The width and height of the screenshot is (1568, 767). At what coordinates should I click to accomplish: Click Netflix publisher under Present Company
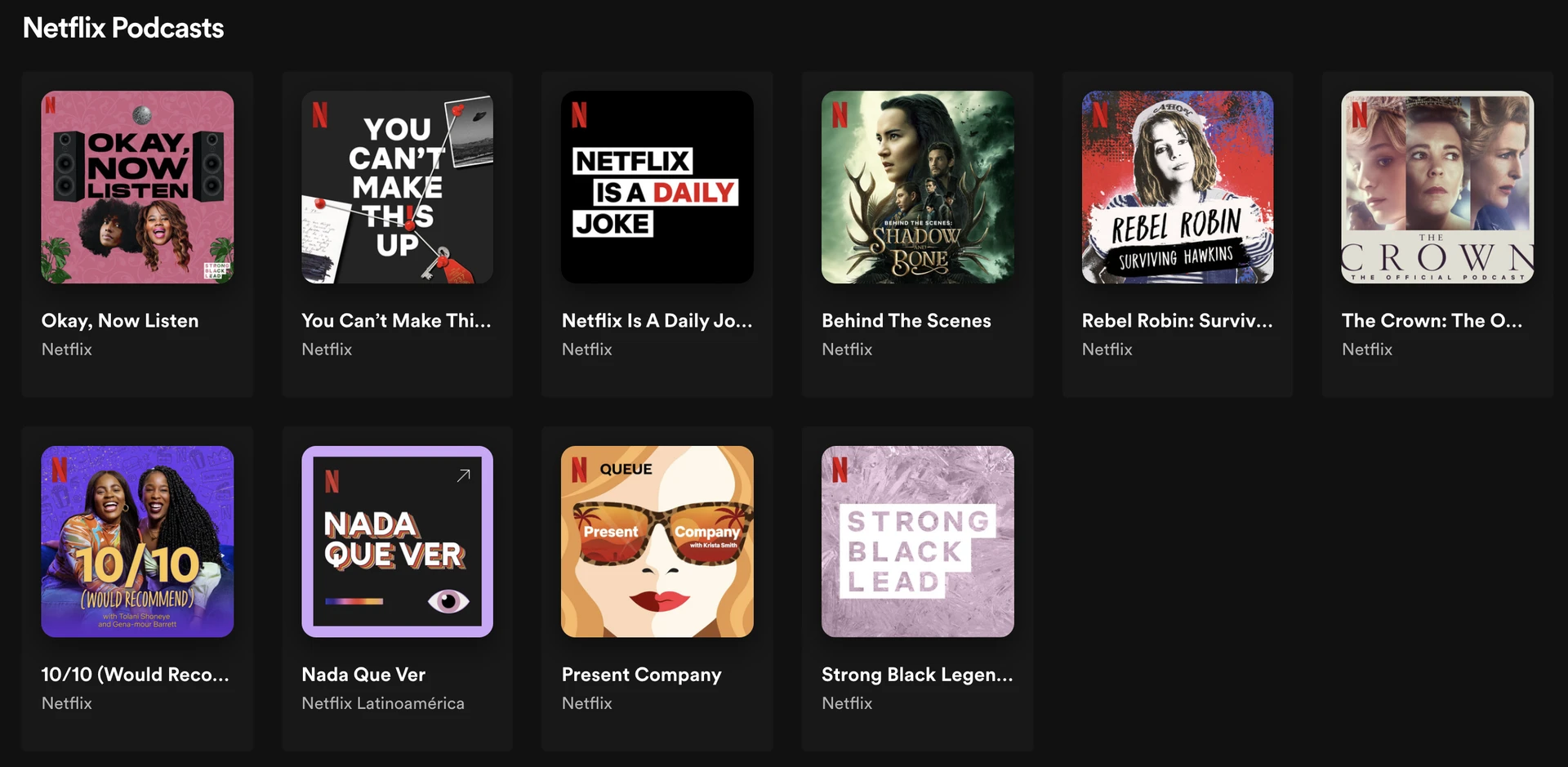pyautogui.click(x=587, y=703)
